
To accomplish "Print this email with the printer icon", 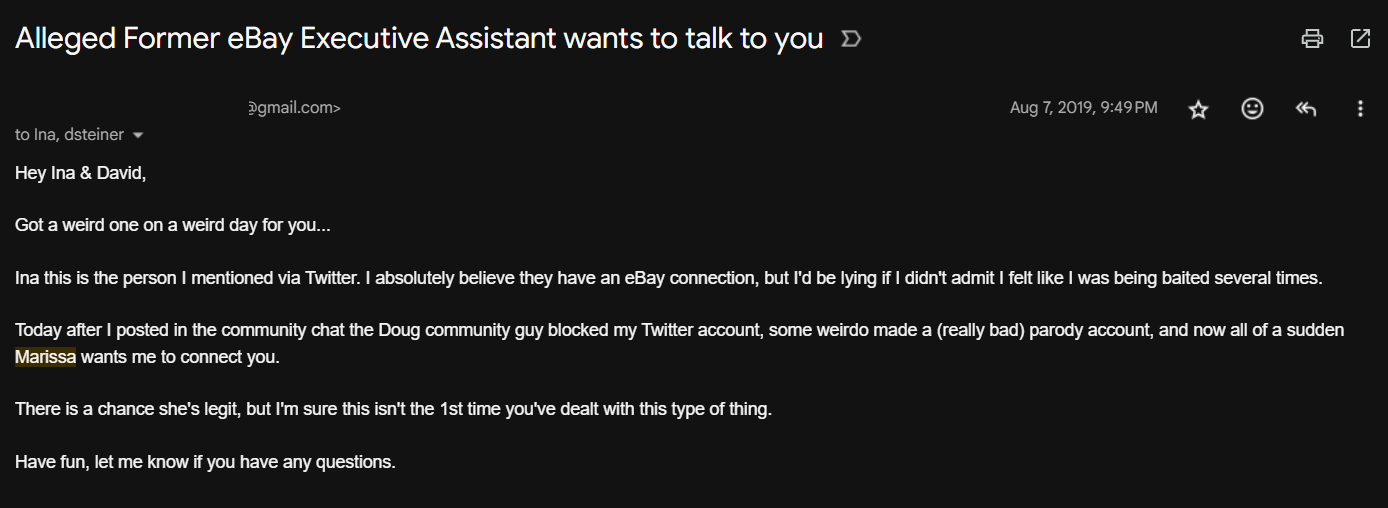I will [x=1312, y=39].
